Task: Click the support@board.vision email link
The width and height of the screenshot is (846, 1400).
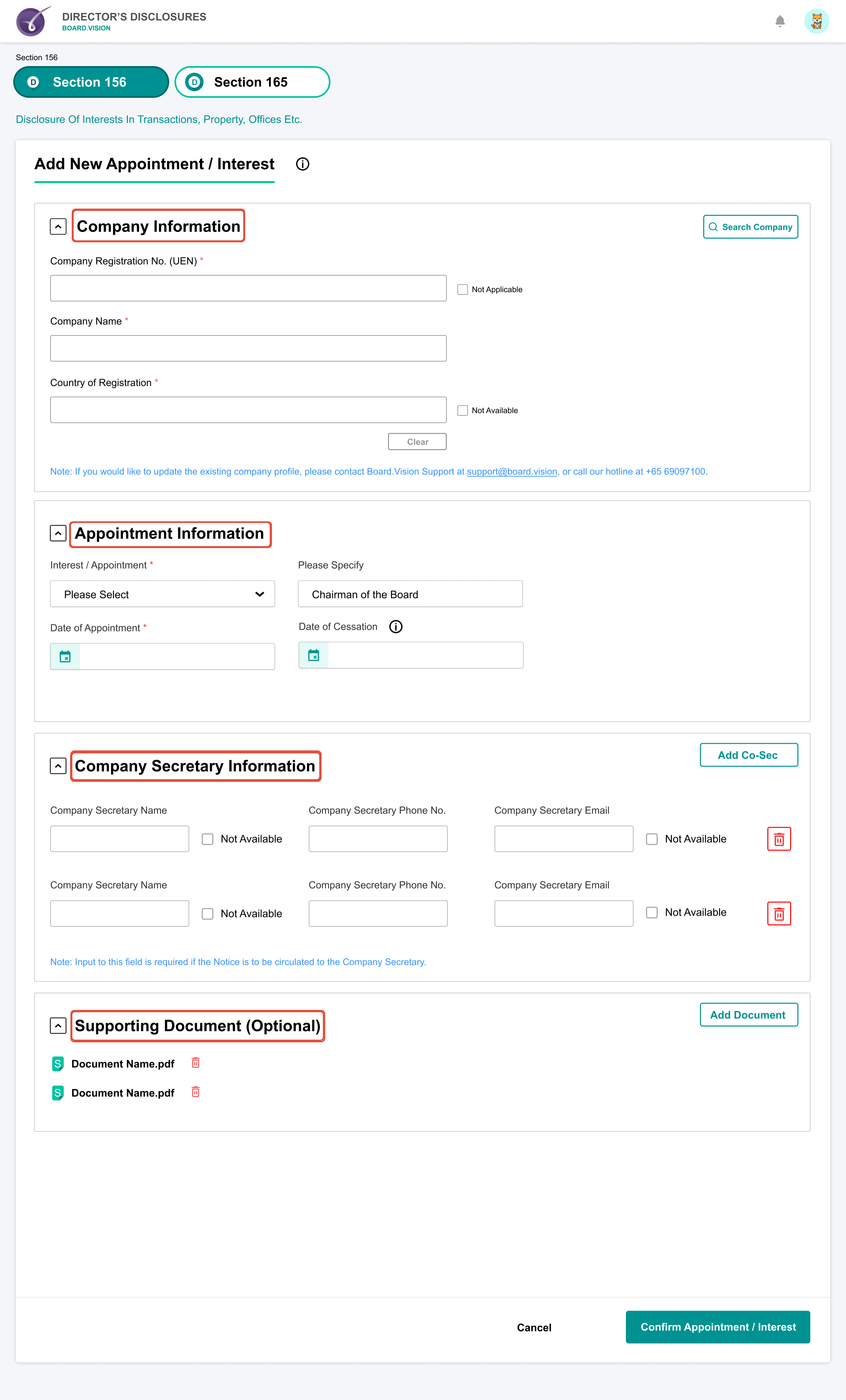Action: (511, 472)
